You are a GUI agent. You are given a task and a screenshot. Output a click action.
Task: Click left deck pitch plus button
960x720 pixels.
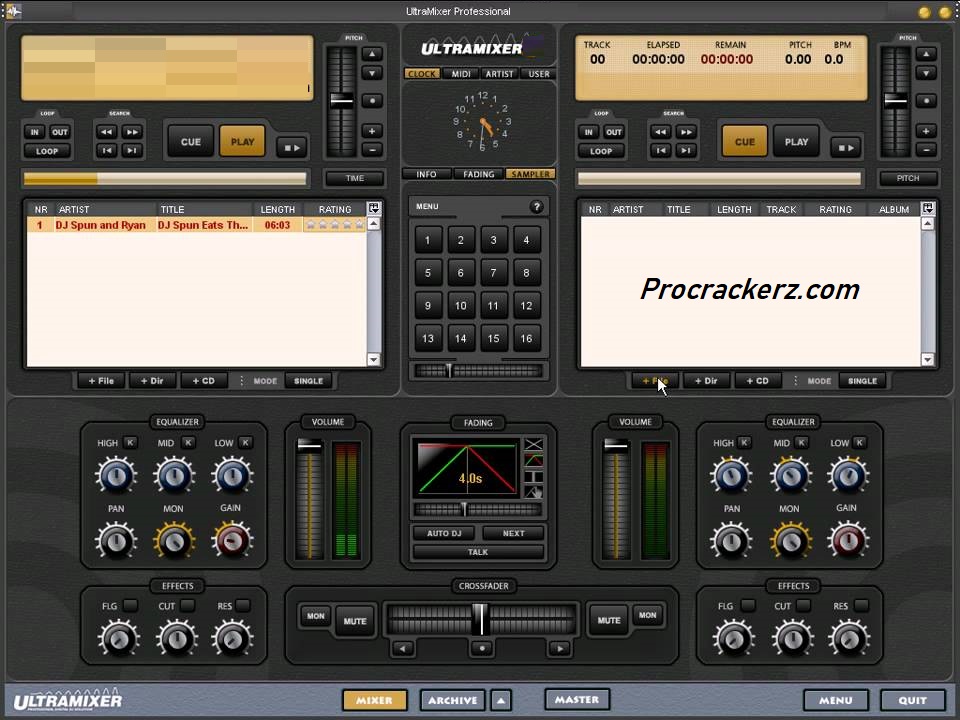(x=372, y=130)
